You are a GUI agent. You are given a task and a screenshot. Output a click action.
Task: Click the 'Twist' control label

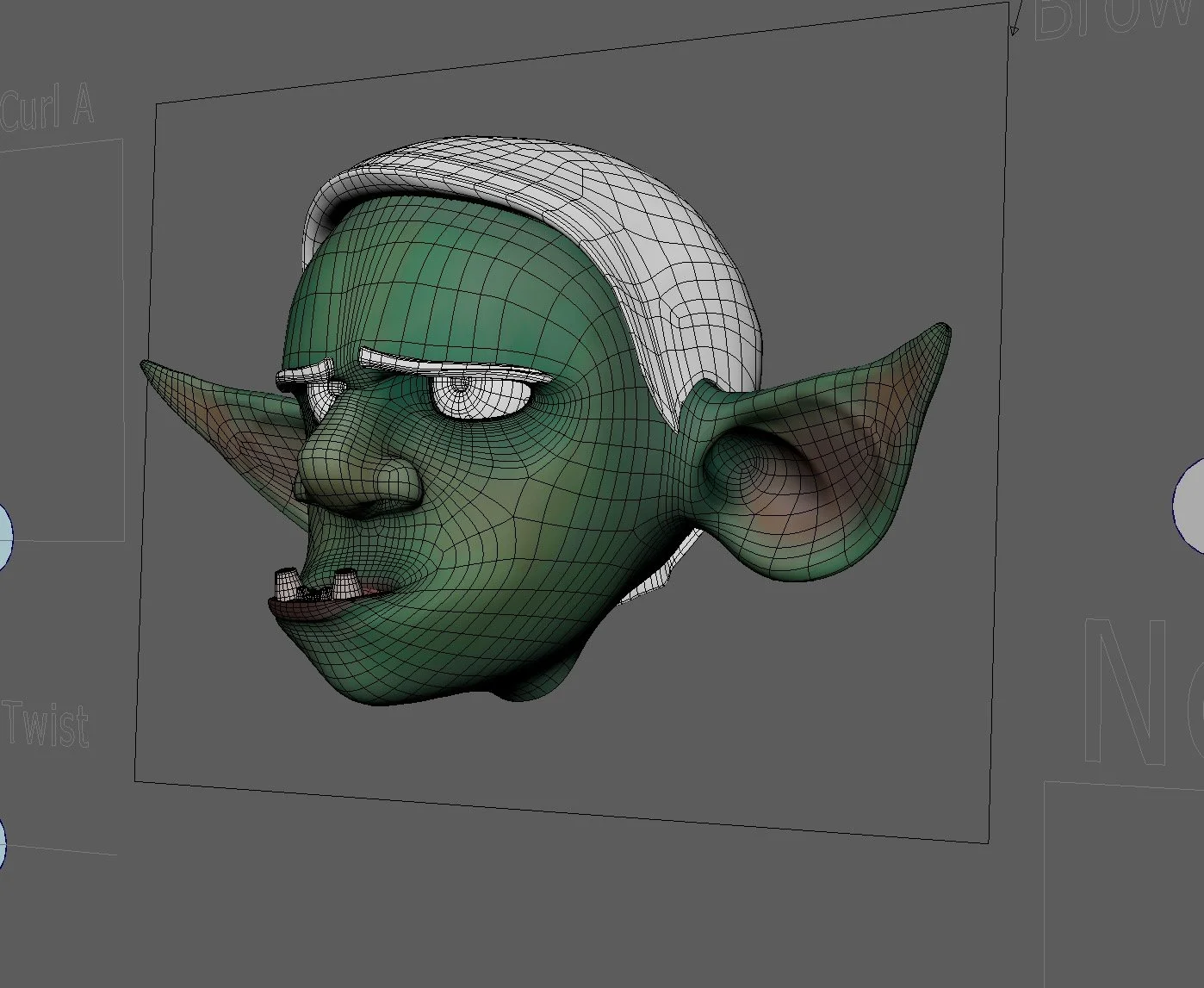point(45,724)
